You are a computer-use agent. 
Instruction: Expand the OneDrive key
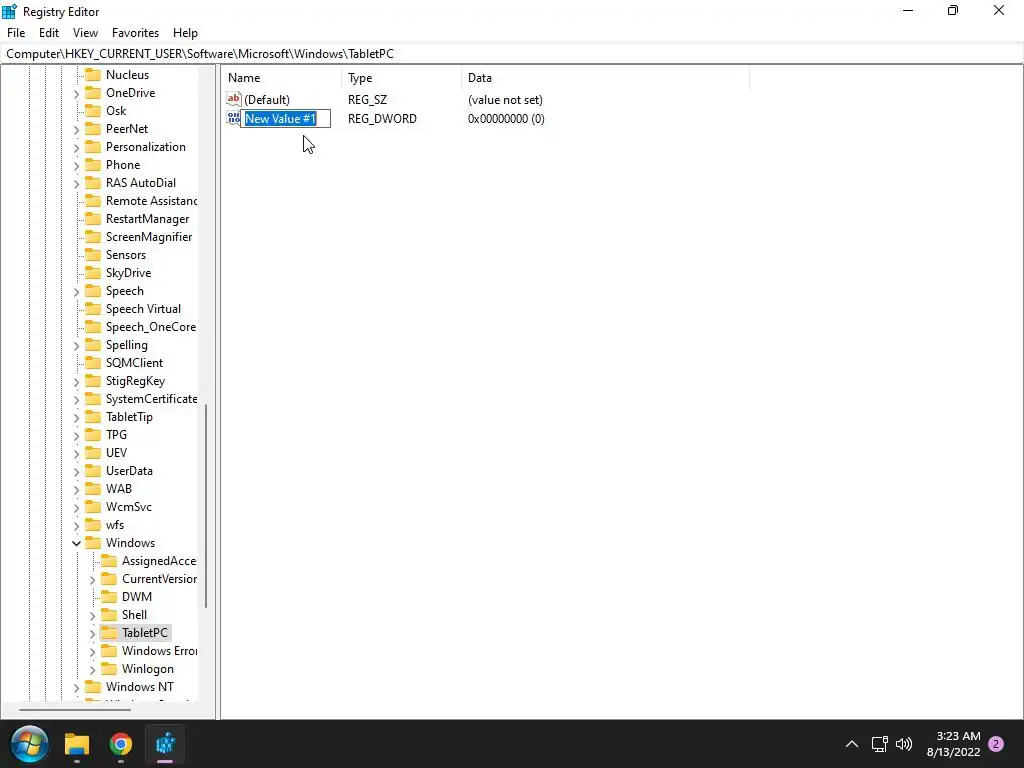(x=76, y=93)
